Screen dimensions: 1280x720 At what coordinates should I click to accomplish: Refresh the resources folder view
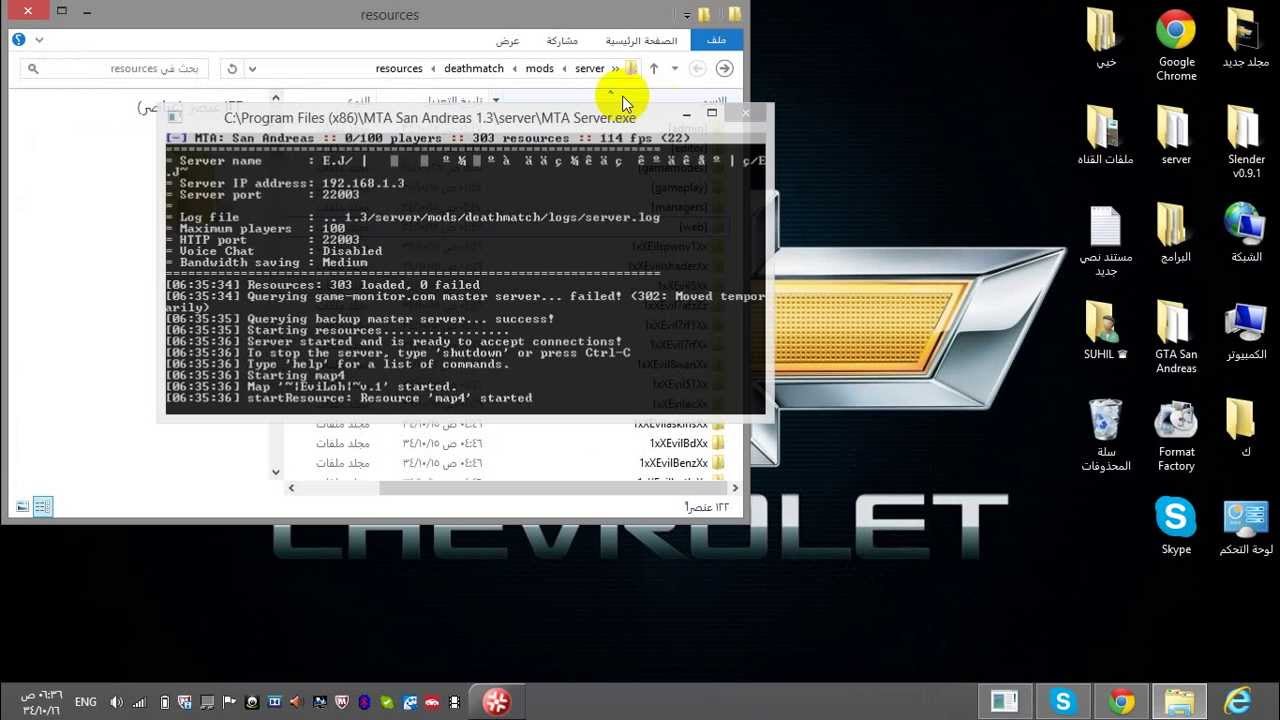click(x=232, y=69)
